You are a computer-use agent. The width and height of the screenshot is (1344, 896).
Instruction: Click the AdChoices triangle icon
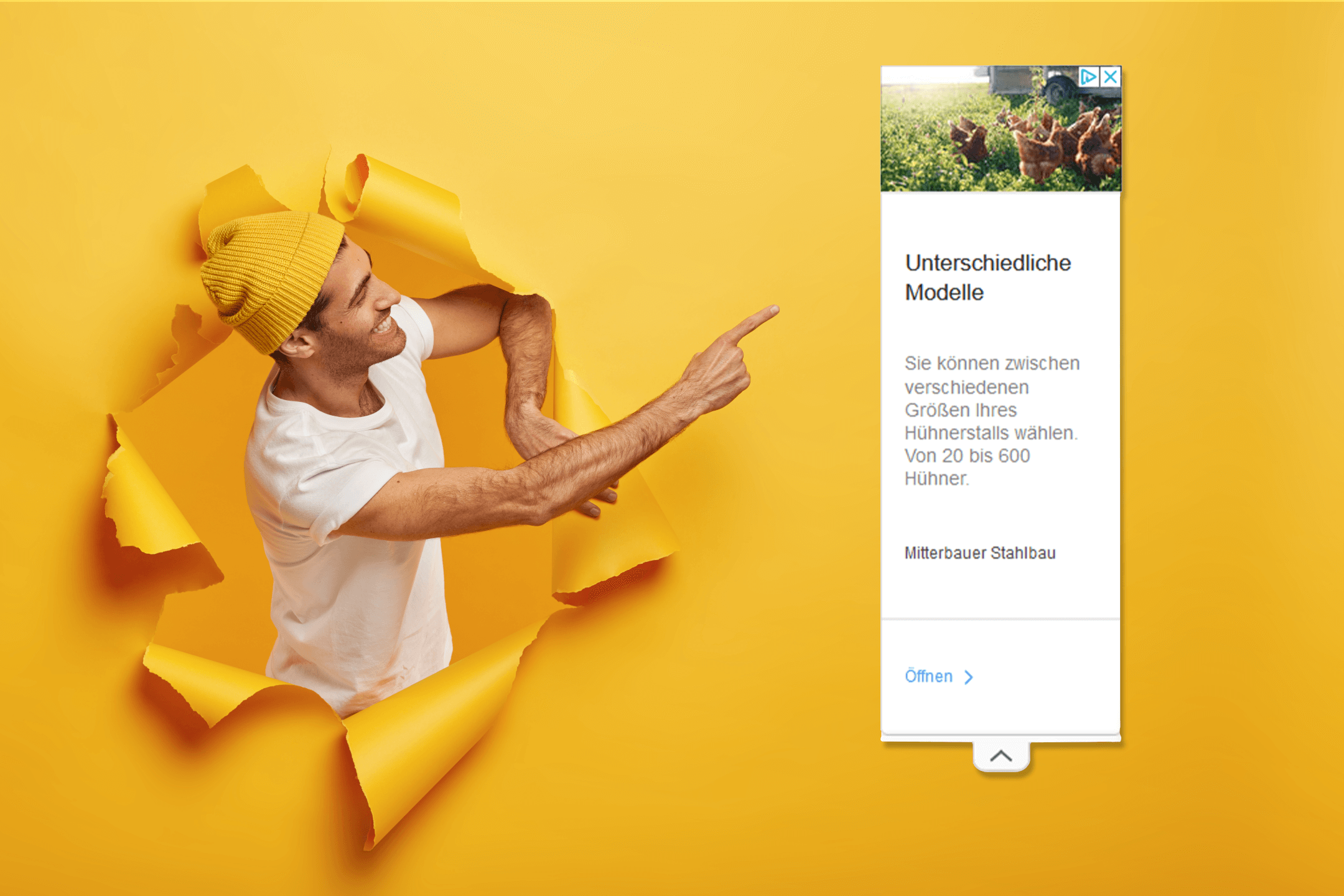click(x=1088, y=77)
